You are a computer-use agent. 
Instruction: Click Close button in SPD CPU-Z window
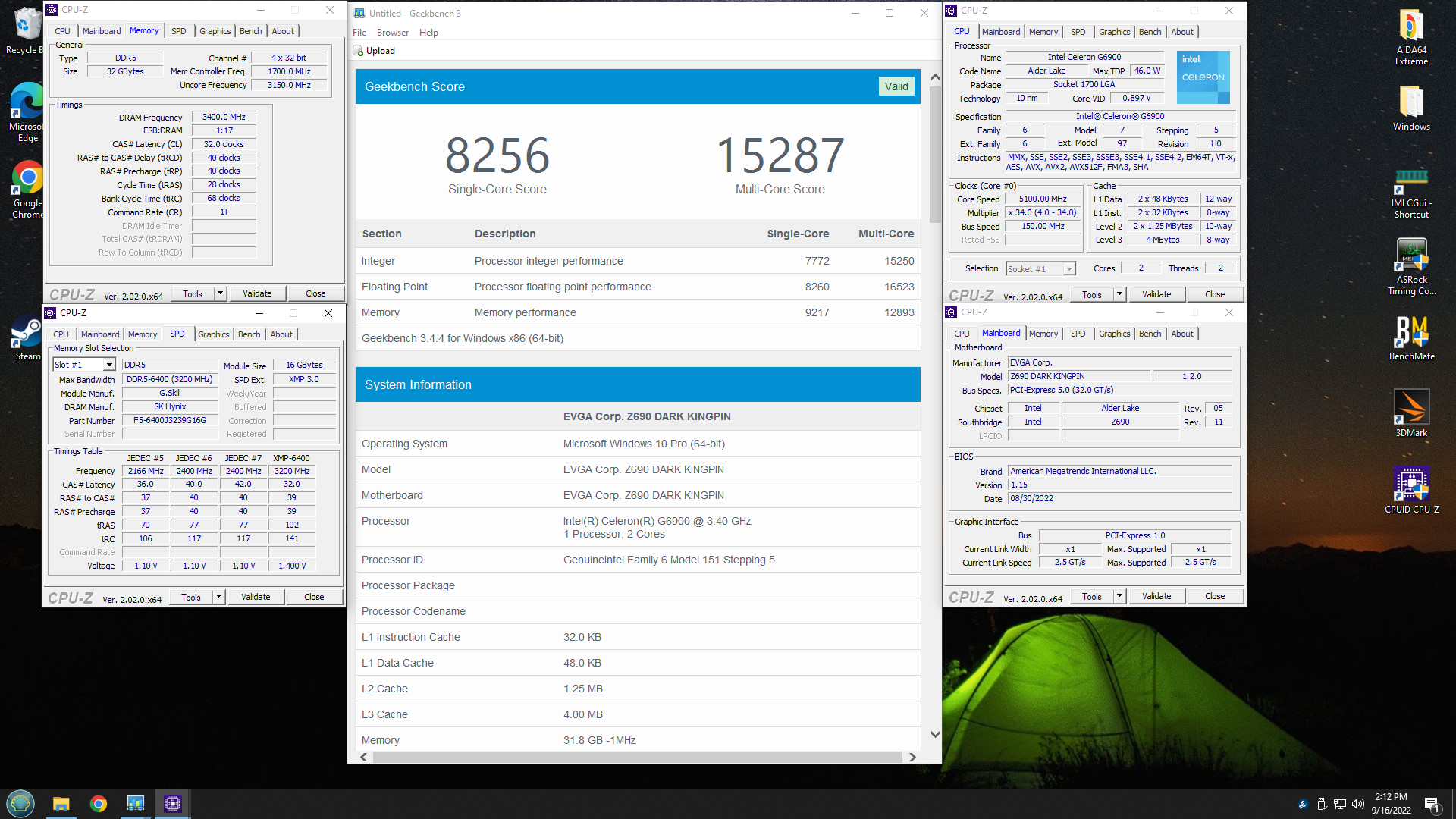(x=314, y=597)
